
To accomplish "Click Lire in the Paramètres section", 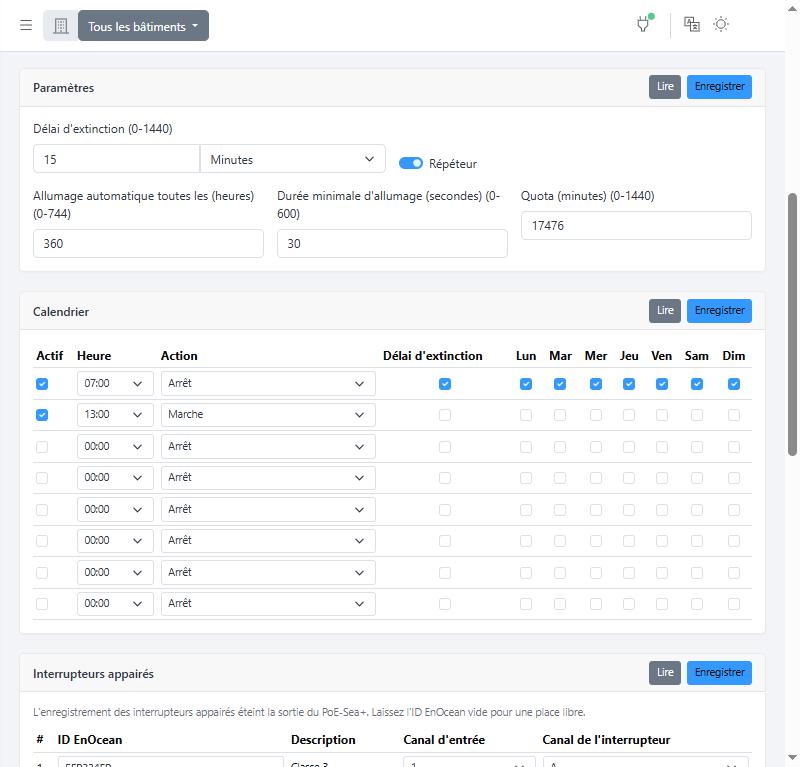I will [665, 87].
